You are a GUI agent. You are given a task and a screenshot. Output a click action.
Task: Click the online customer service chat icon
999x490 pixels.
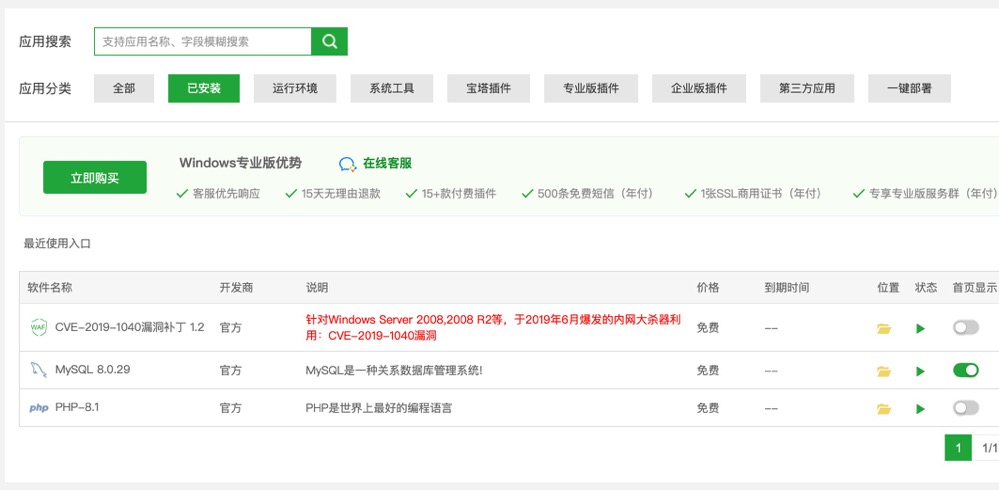(x=347, y=164)
